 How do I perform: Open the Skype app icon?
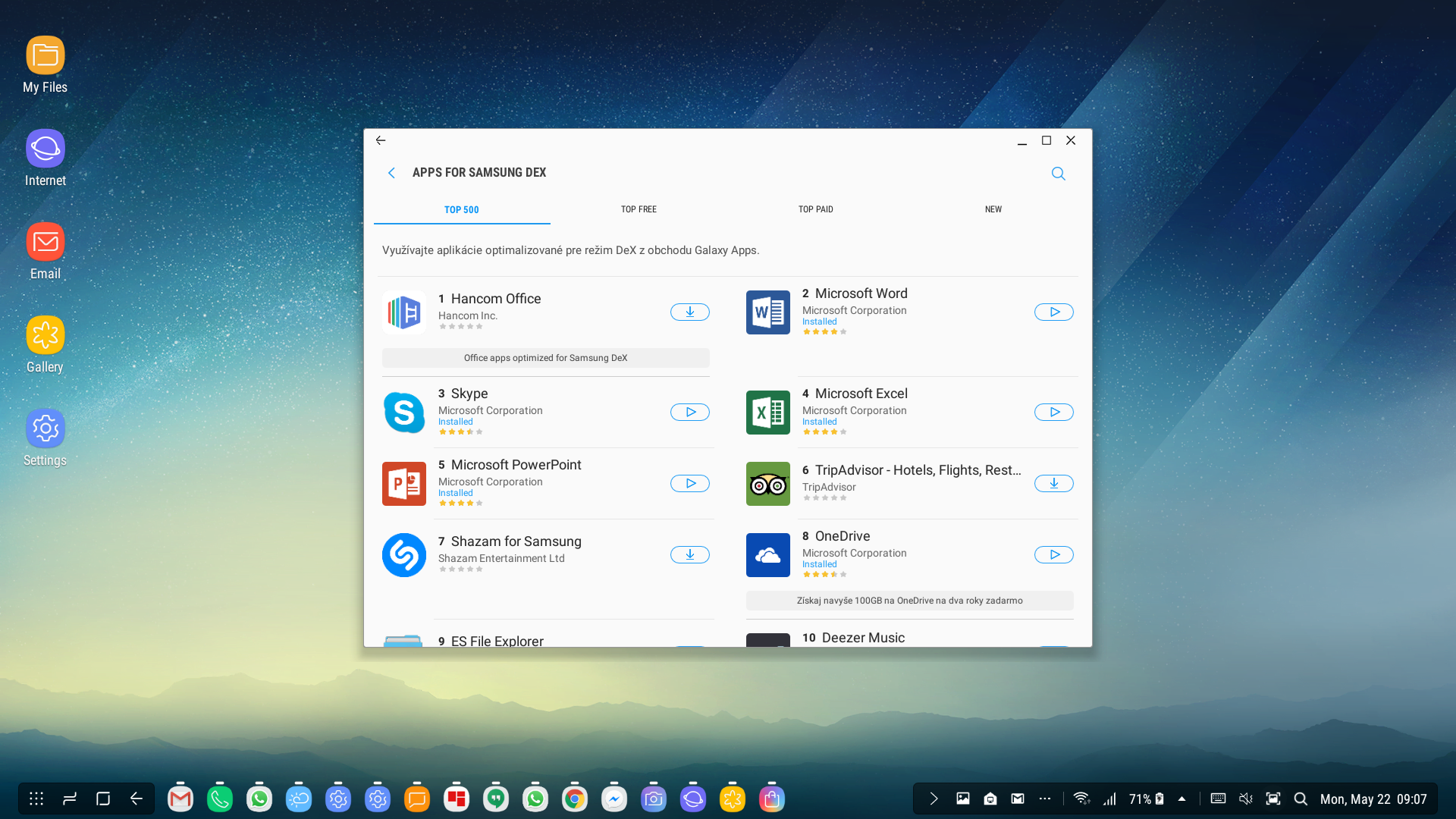pyautogui.click(x=404, y=413)
